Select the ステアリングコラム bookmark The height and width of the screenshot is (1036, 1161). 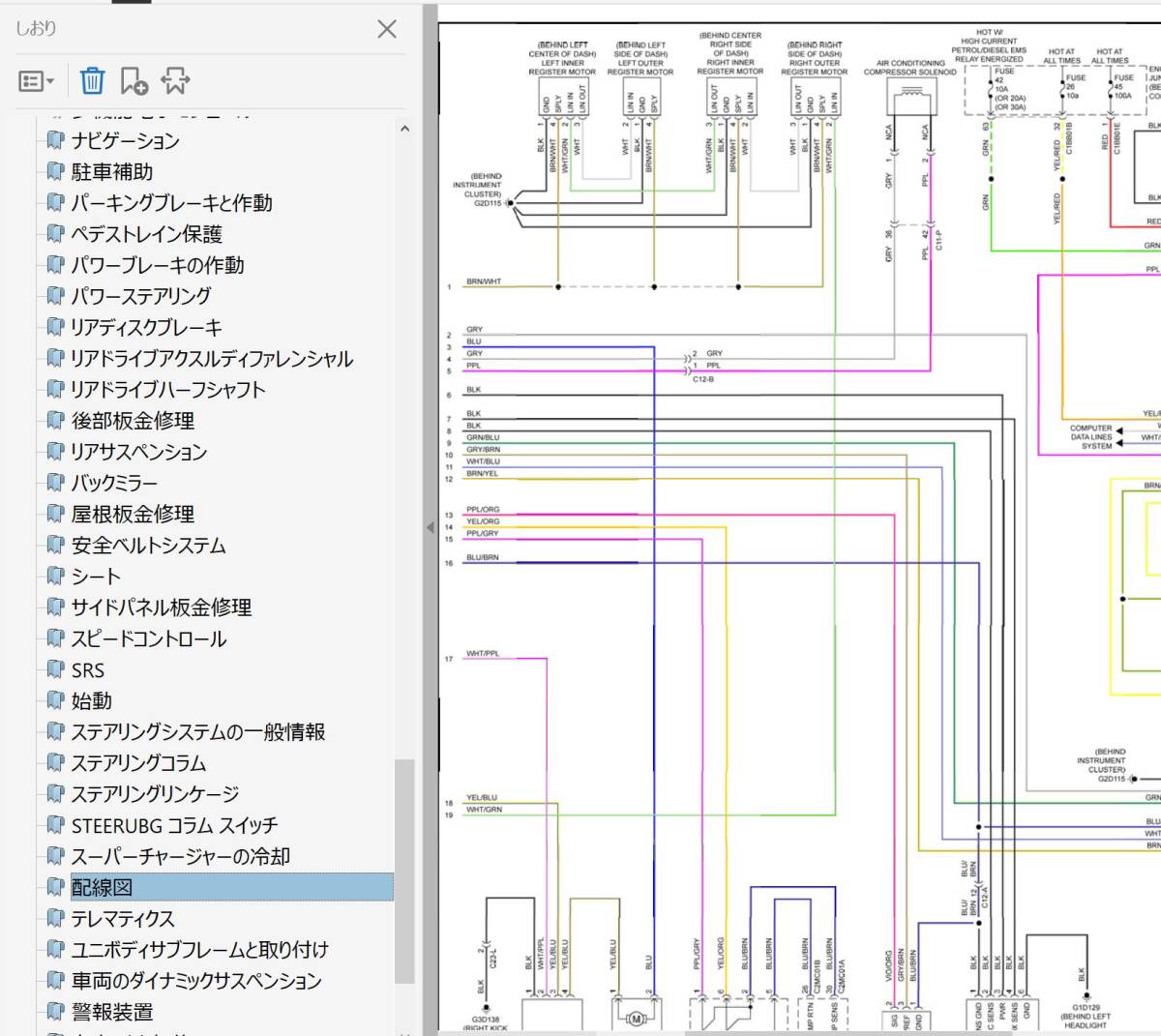point(138,763)
